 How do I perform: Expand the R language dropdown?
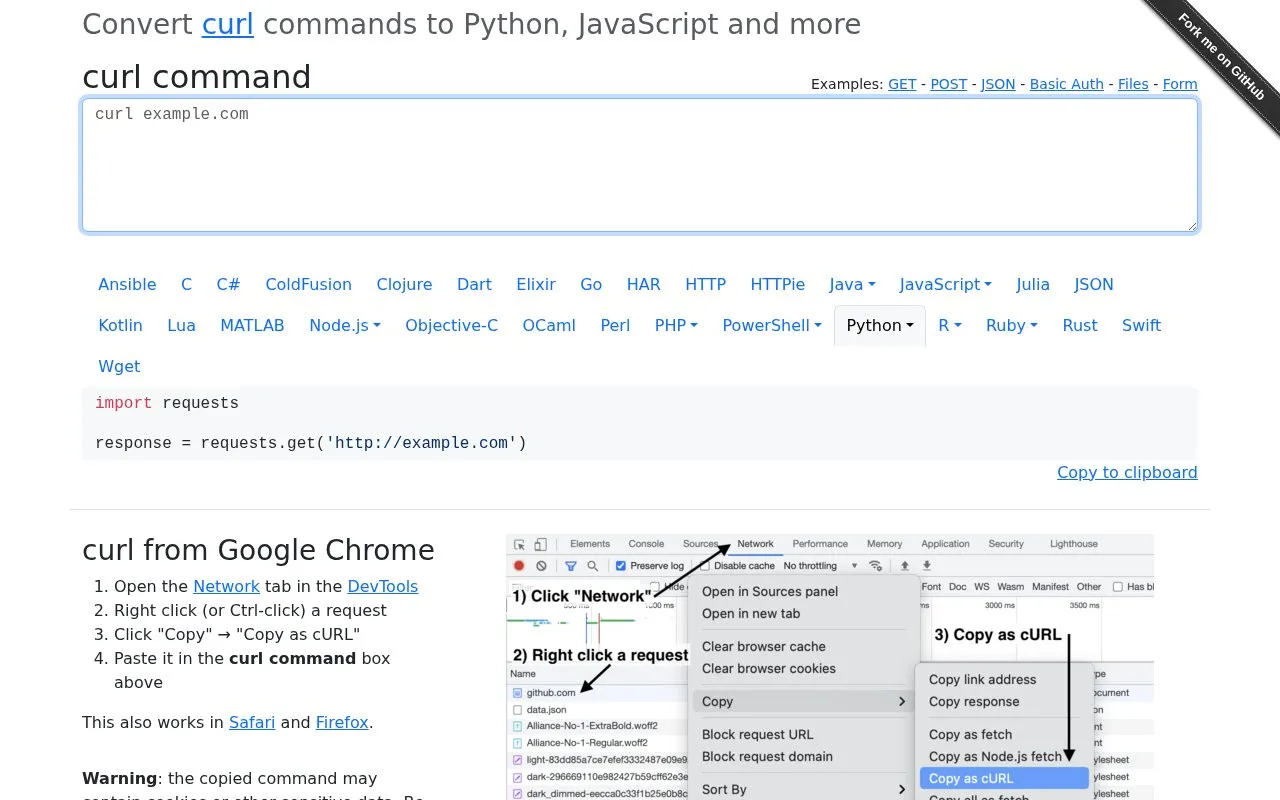[950, 325]
